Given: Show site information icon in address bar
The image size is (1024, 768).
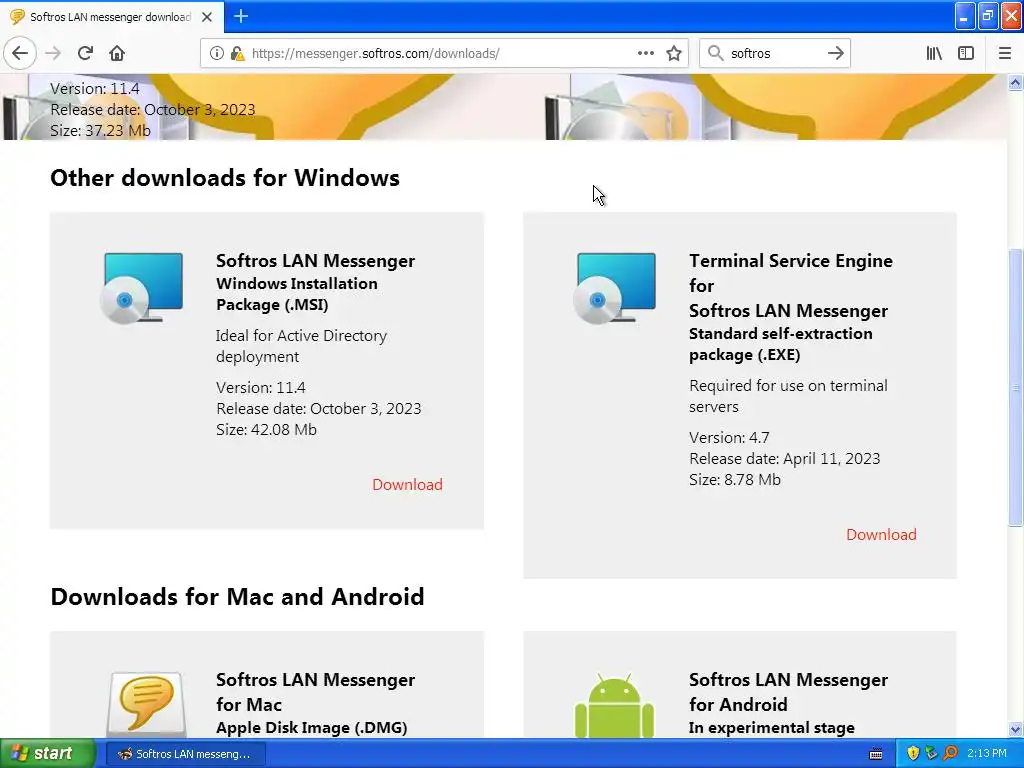Looking at the screenshot, I should (x=217, y=53).
